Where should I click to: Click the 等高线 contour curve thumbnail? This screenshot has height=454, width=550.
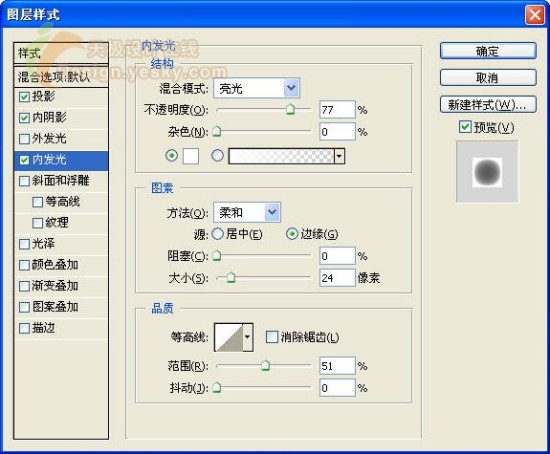tap(229, 337)
